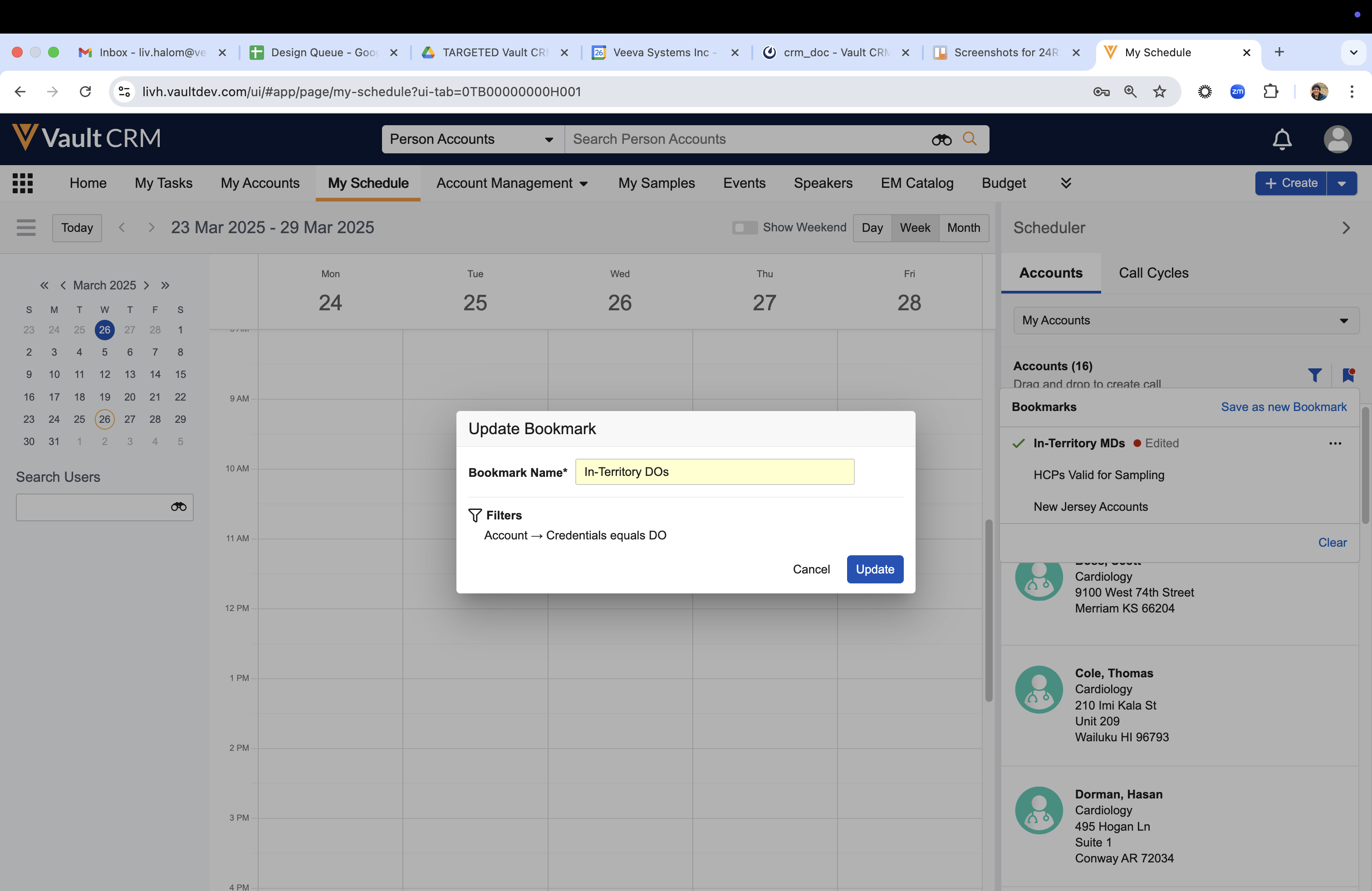Open the hamburger menu beside Today
The image size is (1372, 891).
(x=26, y=228)
